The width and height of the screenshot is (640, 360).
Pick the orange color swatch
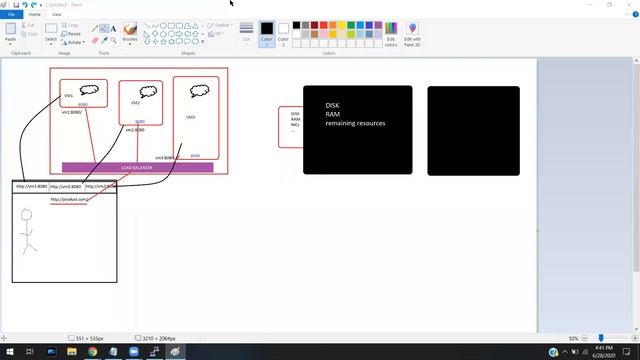click(333, 25)
